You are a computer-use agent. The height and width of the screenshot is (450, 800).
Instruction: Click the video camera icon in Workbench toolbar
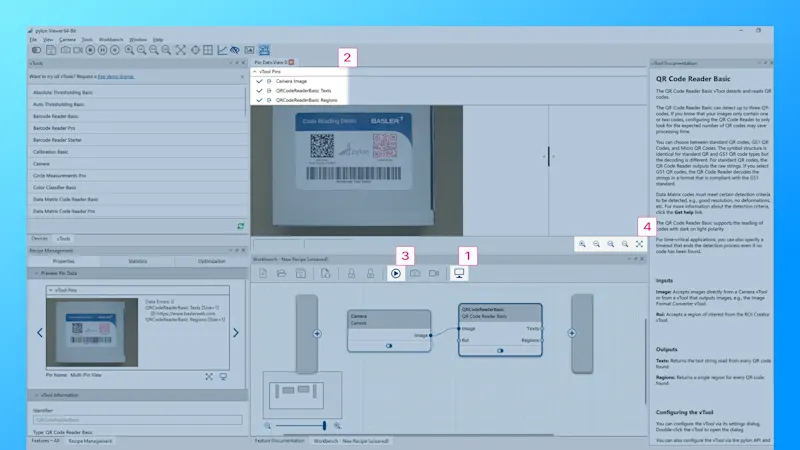(x=434, y=273)
